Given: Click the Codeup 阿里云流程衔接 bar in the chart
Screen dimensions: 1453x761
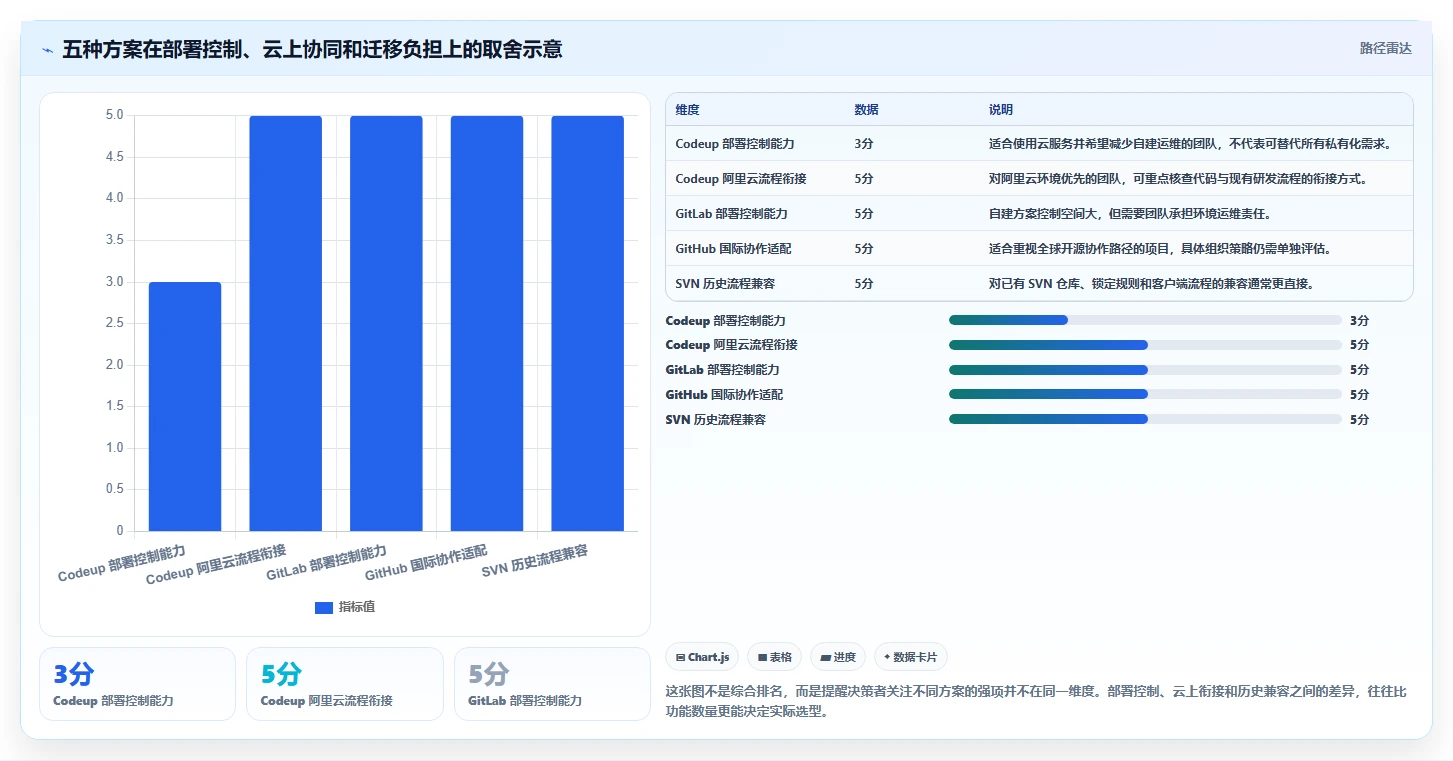Looking at the screenshot, I should pyautogui.click(x=286, y=323).
